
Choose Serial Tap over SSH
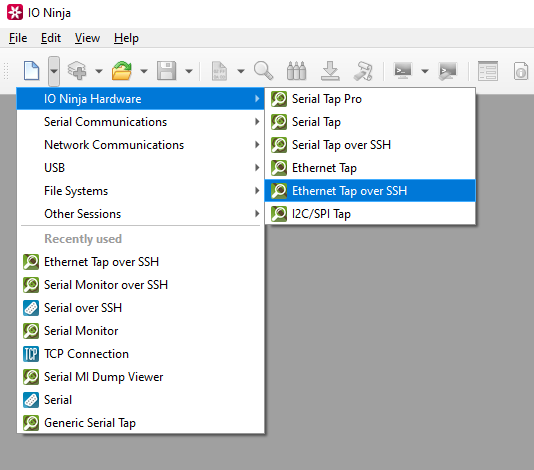pos(370,145)
